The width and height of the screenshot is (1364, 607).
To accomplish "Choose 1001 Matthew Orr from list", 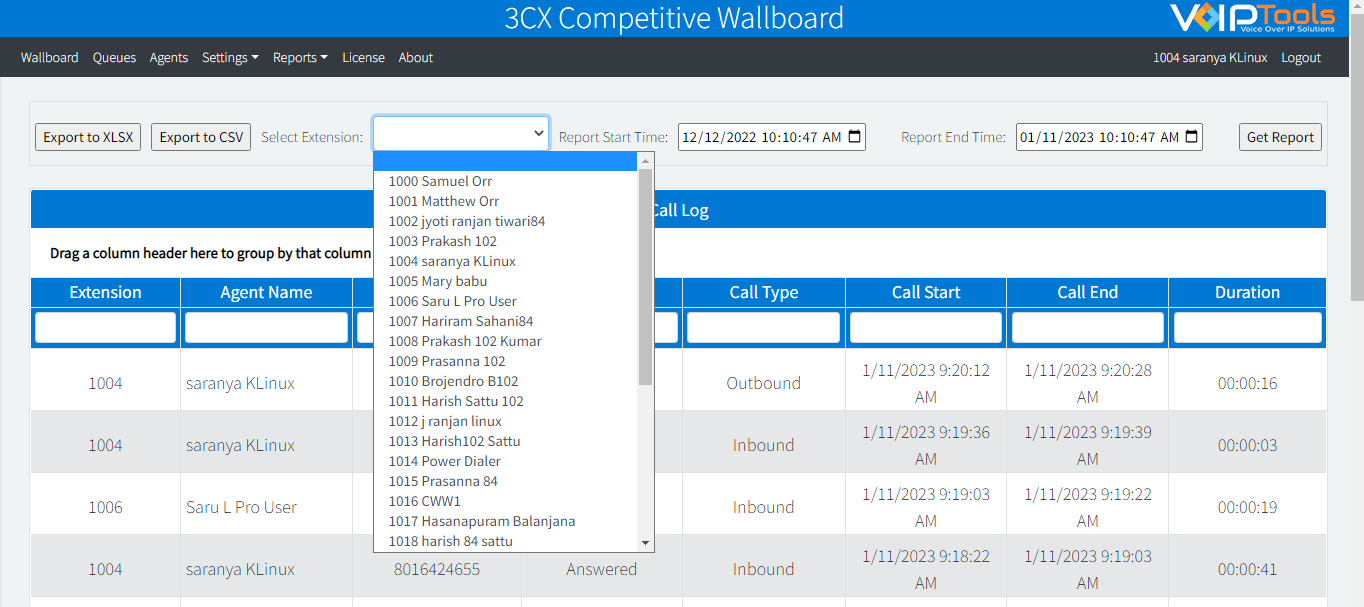I will tap(506, 201).
